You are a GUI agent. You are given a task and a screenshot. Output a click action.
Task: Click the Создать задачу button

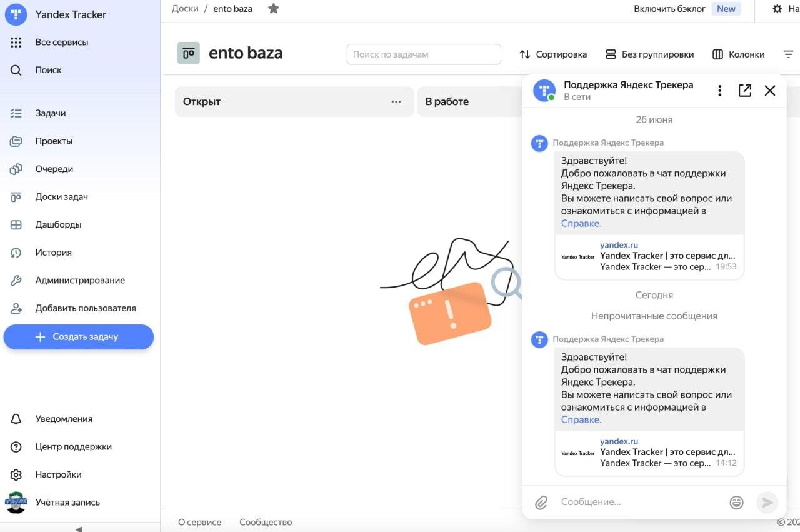coord(78,337)
